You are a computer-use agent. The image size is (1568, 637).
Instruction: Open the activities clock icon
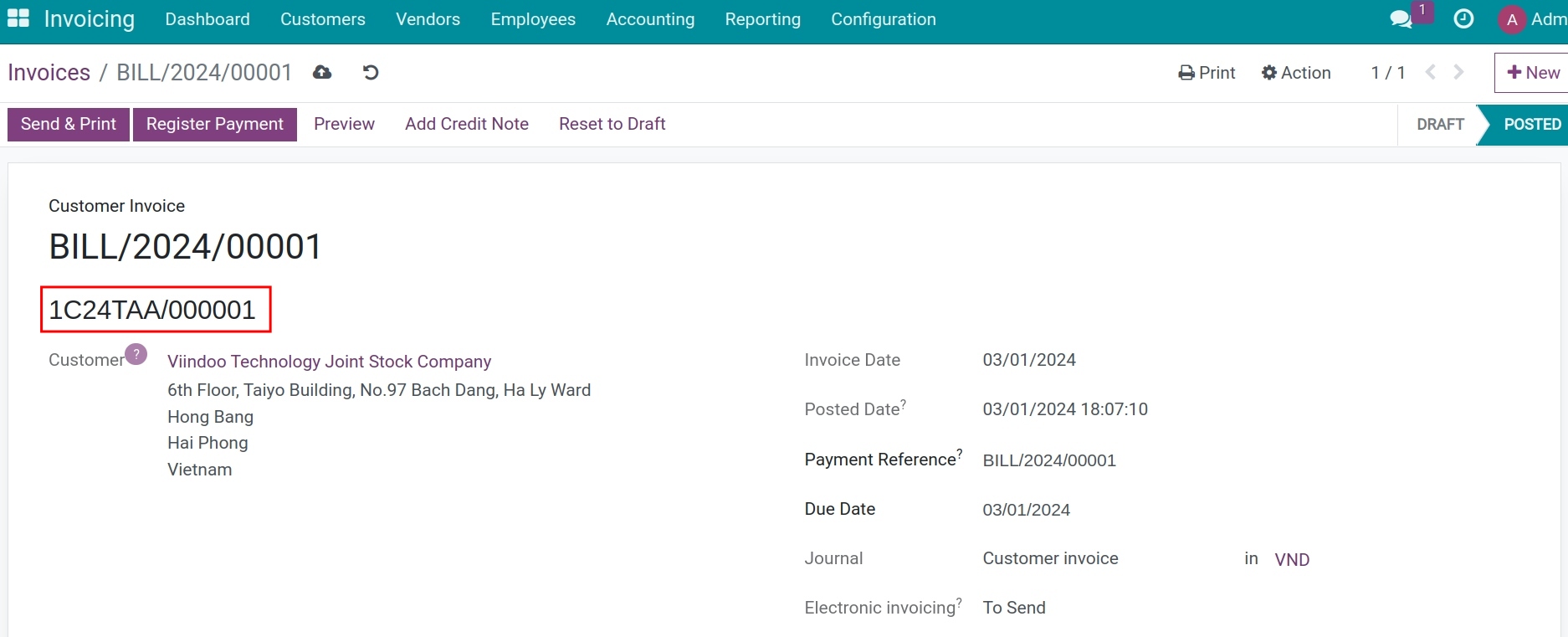(1463, 19)
